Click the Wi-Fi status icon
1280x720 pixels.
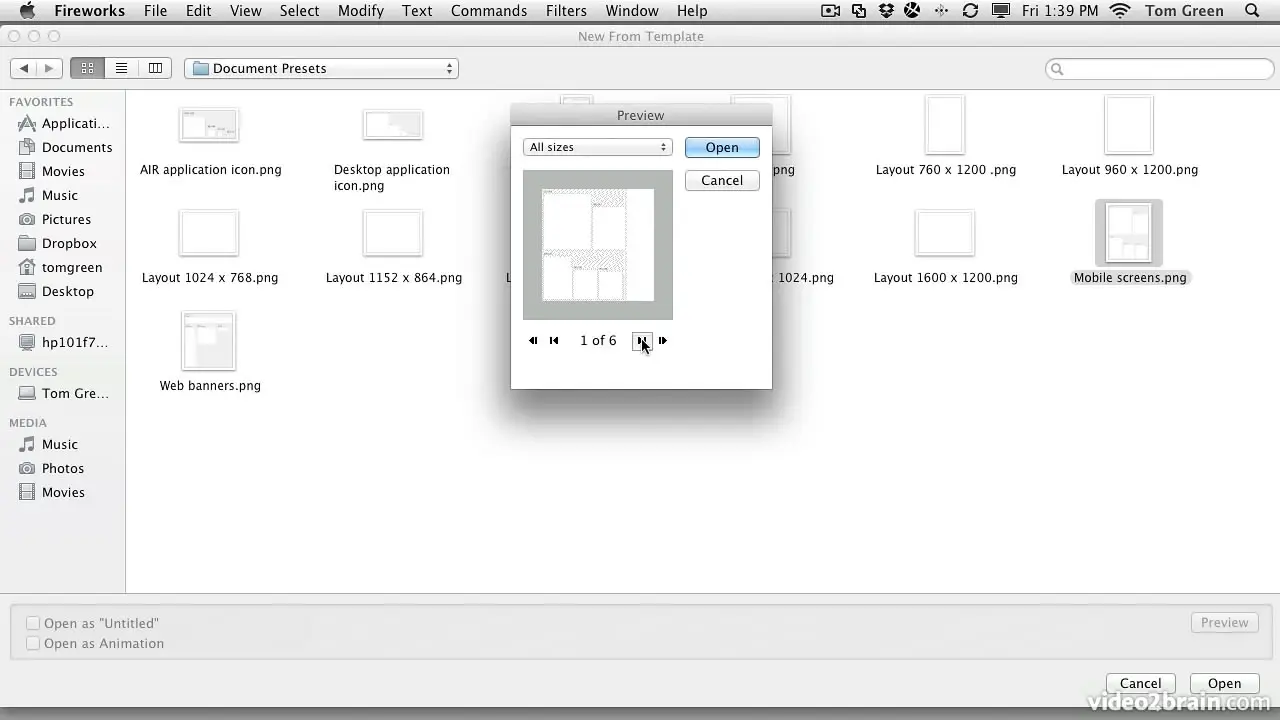pyautogui.click(x=1120, y=11)
